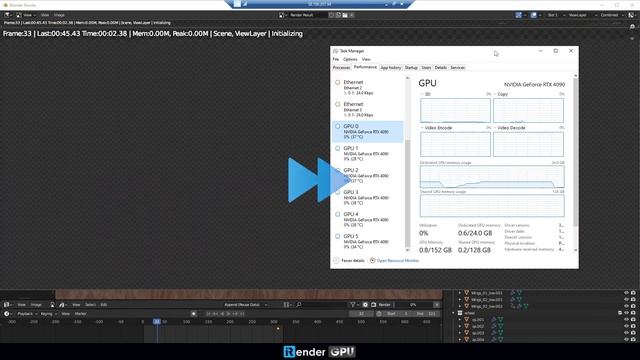Click the wheel collection icon in outliner
Screen dimensions: 640x360
tap(460, 313)
